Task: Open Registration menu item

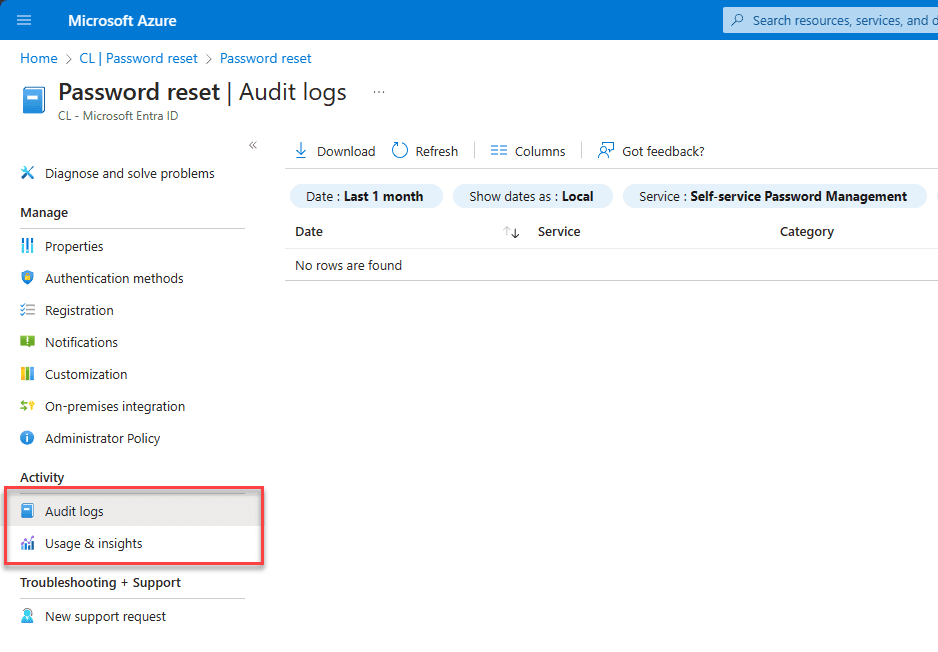Action: tap(79, 310)
